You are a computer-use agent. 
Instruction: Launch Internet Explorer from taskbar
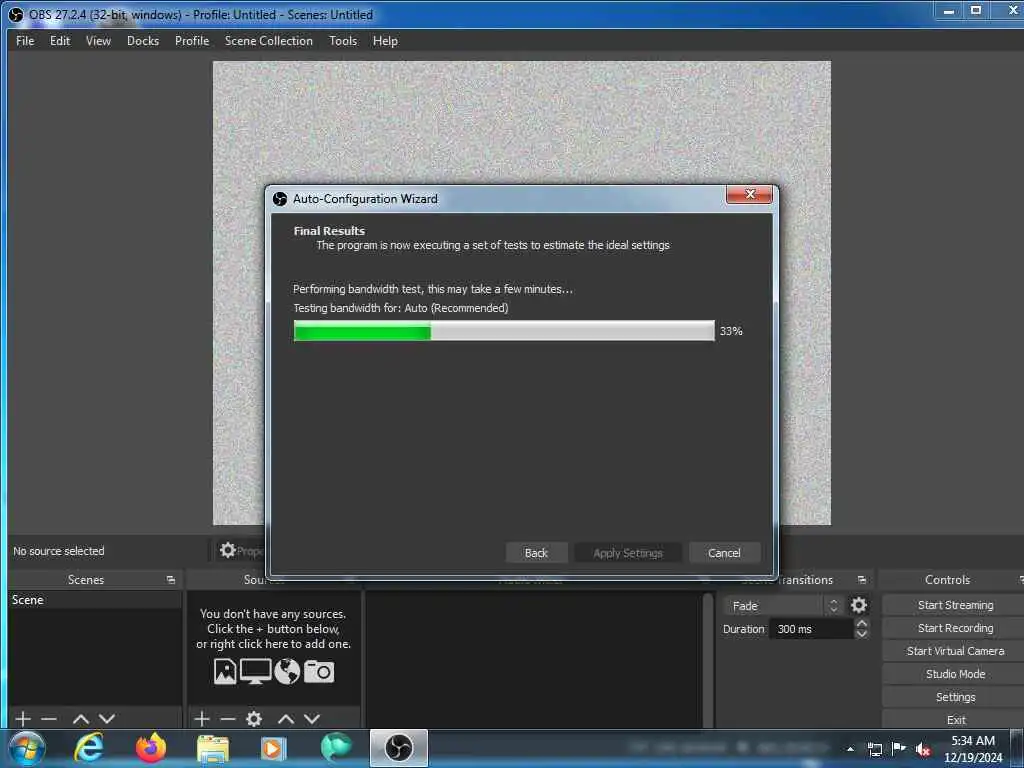click(x=89, y=748)
